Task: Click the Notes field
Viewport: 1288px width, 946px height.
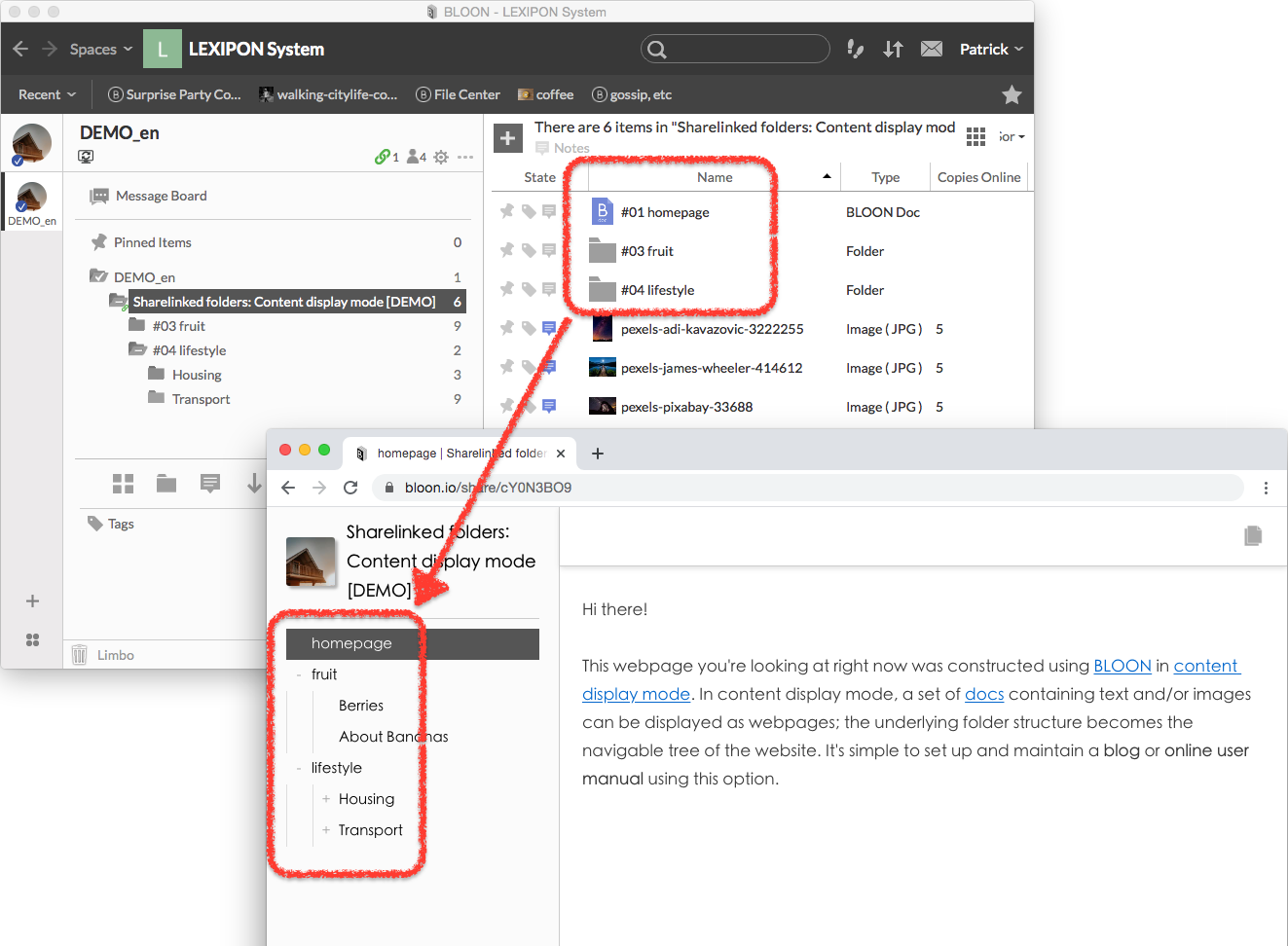Action: pos(563,148)
